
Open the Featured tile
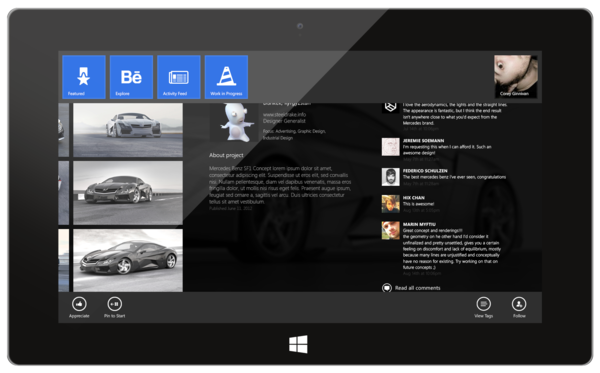point(84,77)
